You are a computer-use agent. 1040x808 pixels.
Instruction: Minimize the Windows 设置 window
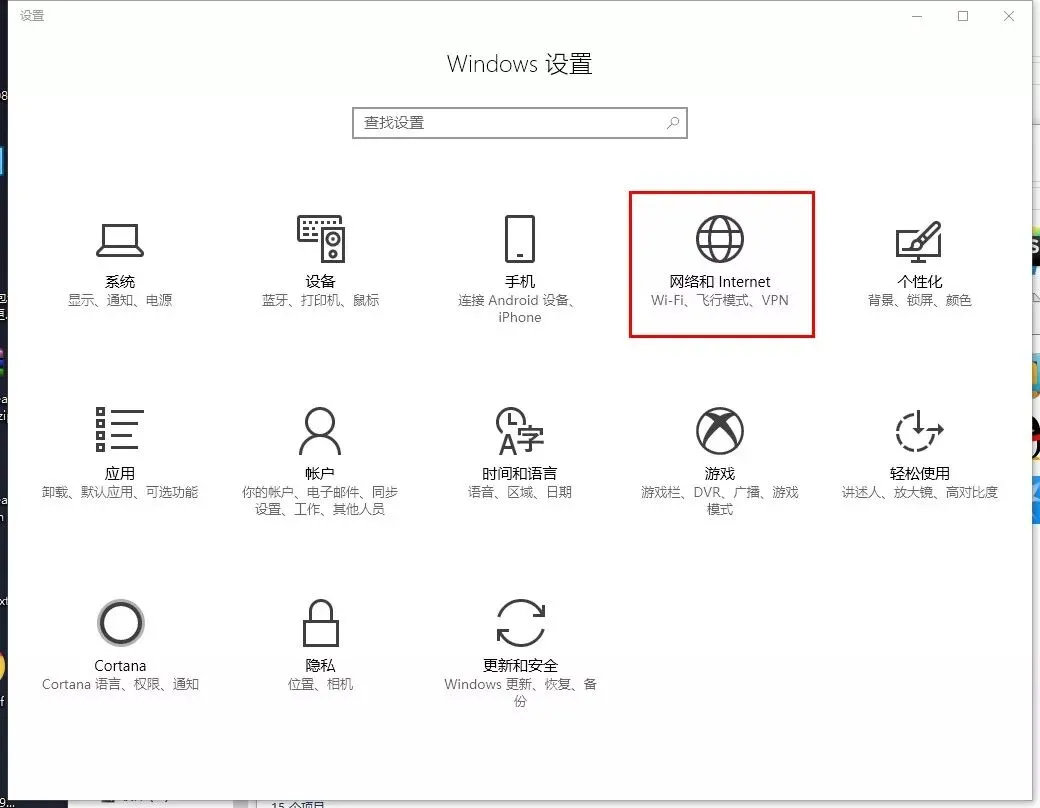tap(916, 16)
